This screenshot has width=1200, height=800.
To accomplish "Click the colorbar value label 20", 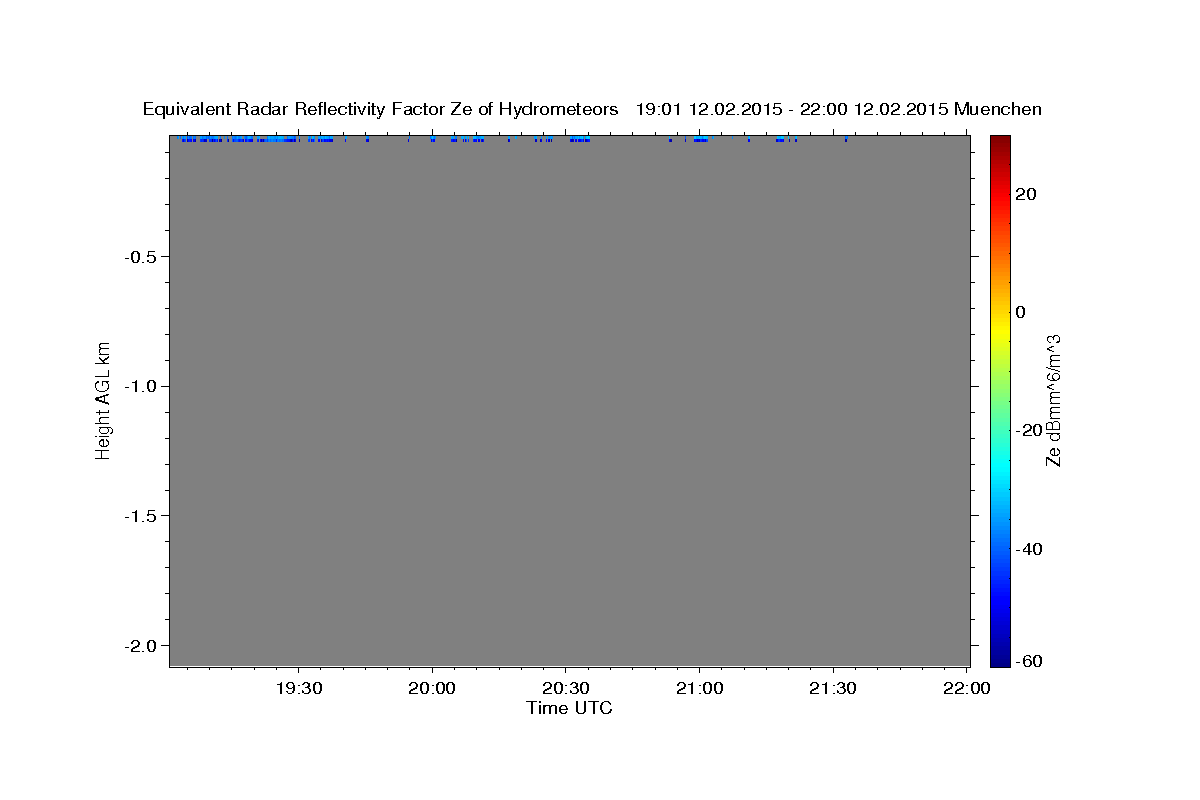I will point(1025,194).
